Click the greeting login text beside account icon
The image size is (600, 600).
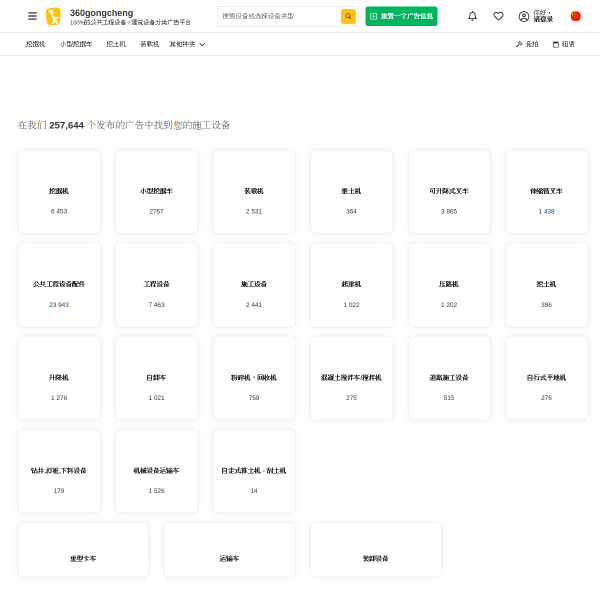543,16
